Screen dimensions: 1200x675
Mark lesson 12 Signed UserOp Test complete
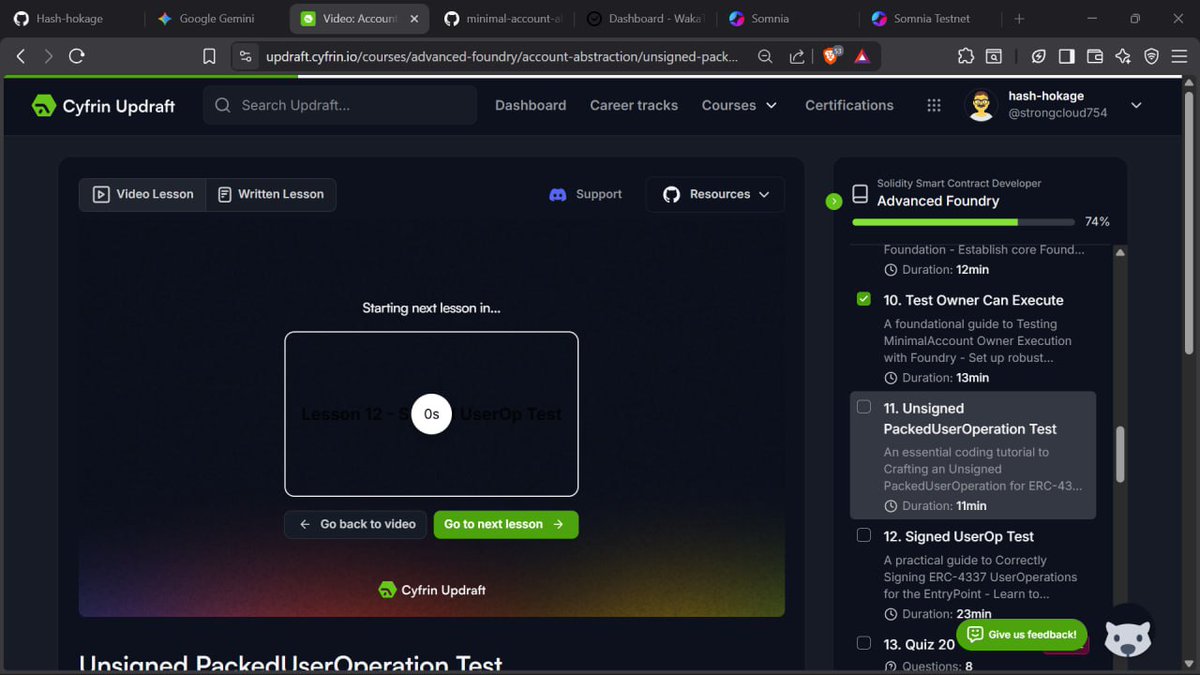point(864,535)
